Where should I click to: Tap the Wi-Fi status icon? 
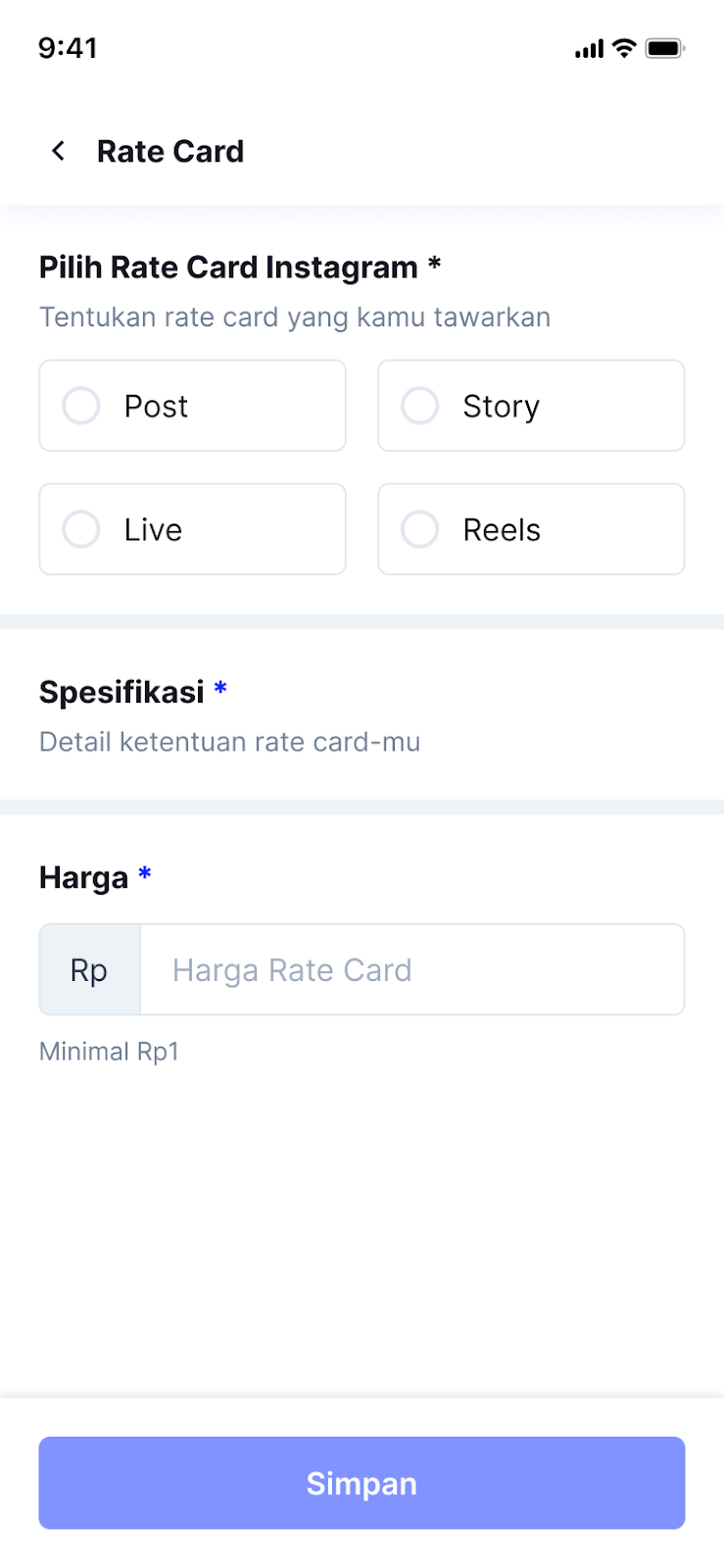point(624,48)
